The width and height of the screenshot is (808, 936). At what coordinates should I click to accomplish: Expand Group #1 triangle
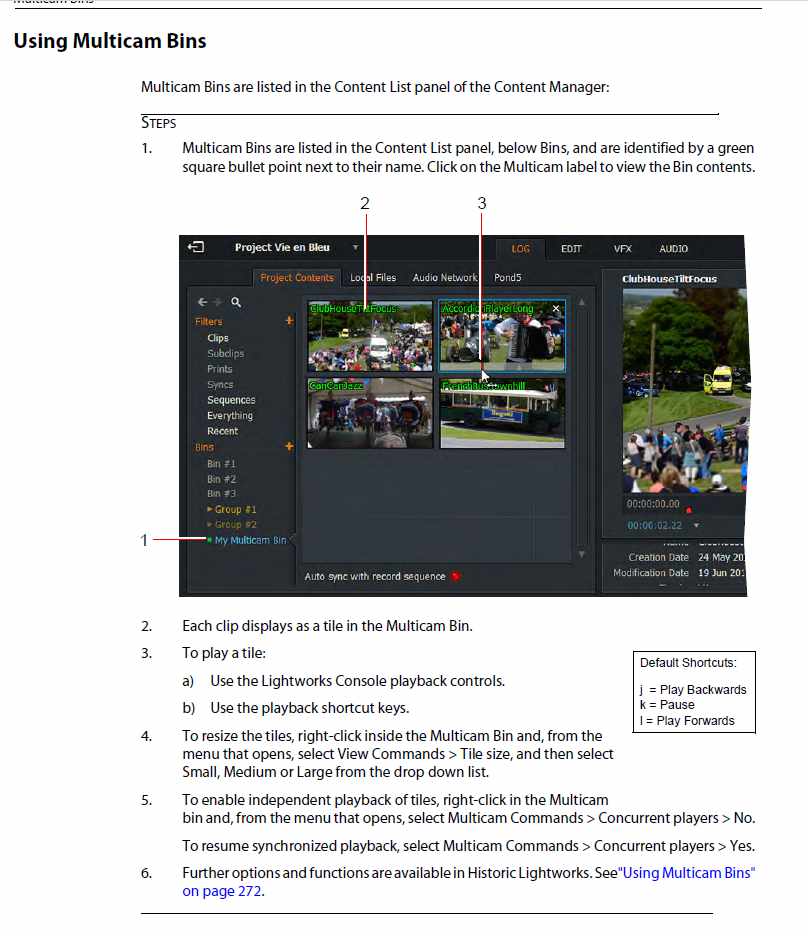coord(209,509)
